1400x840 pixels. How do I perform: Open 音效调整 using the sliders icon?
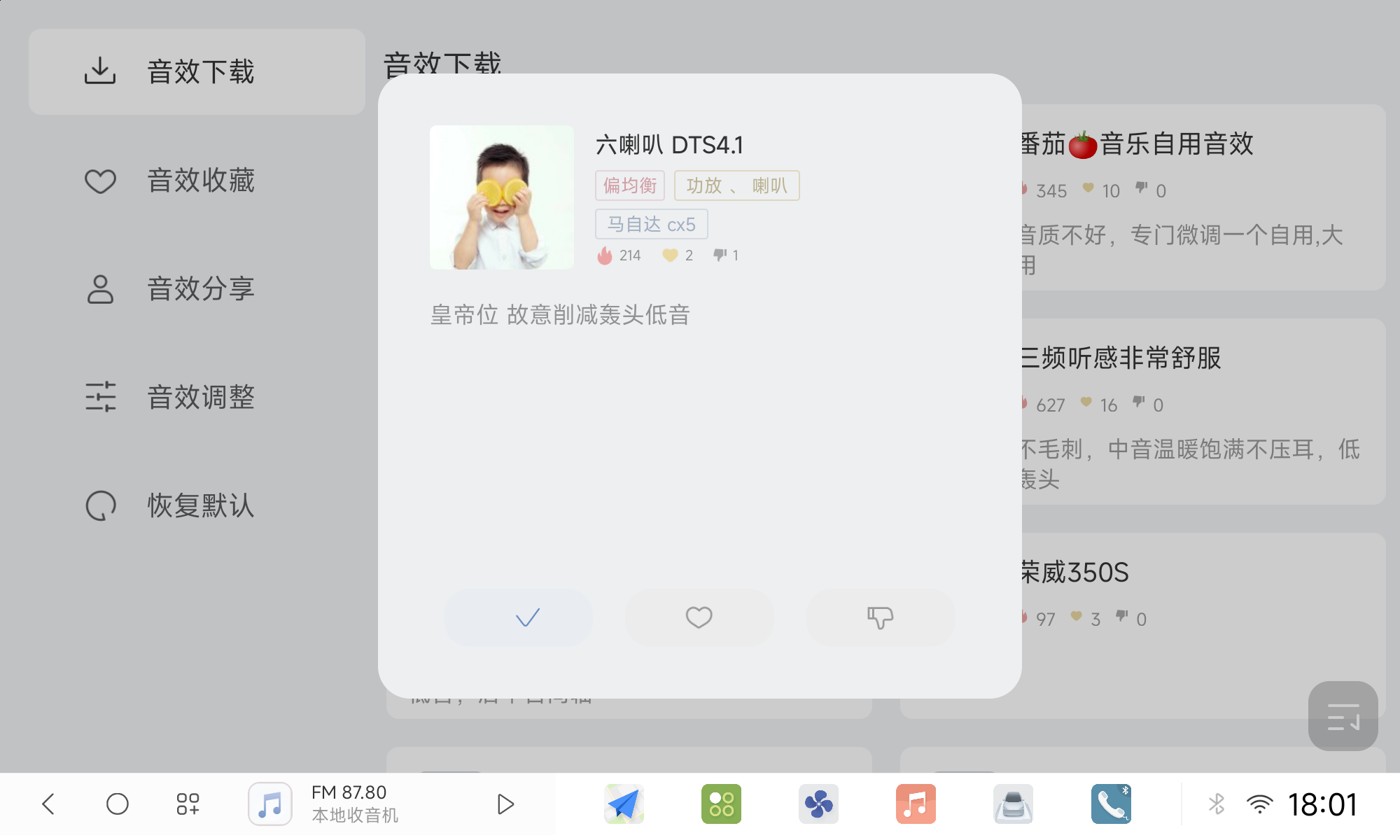pyautogui.click(x=100, y=396)
